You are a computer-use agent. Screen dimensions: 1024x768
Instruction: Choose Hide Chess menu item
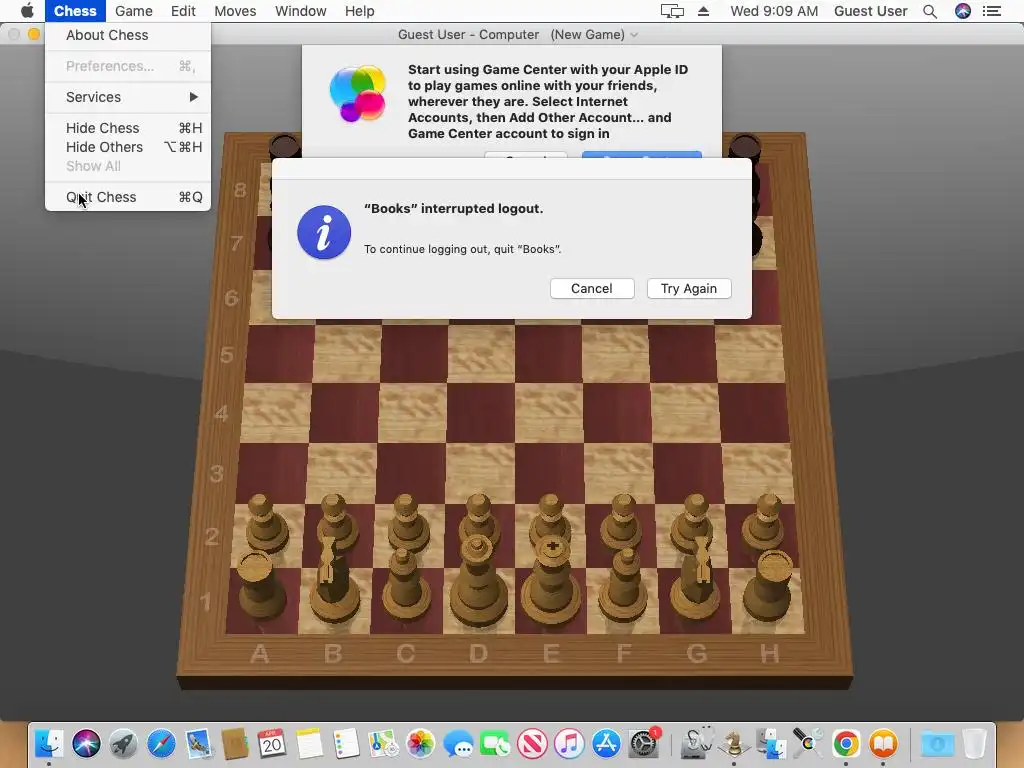pos(128,128)
